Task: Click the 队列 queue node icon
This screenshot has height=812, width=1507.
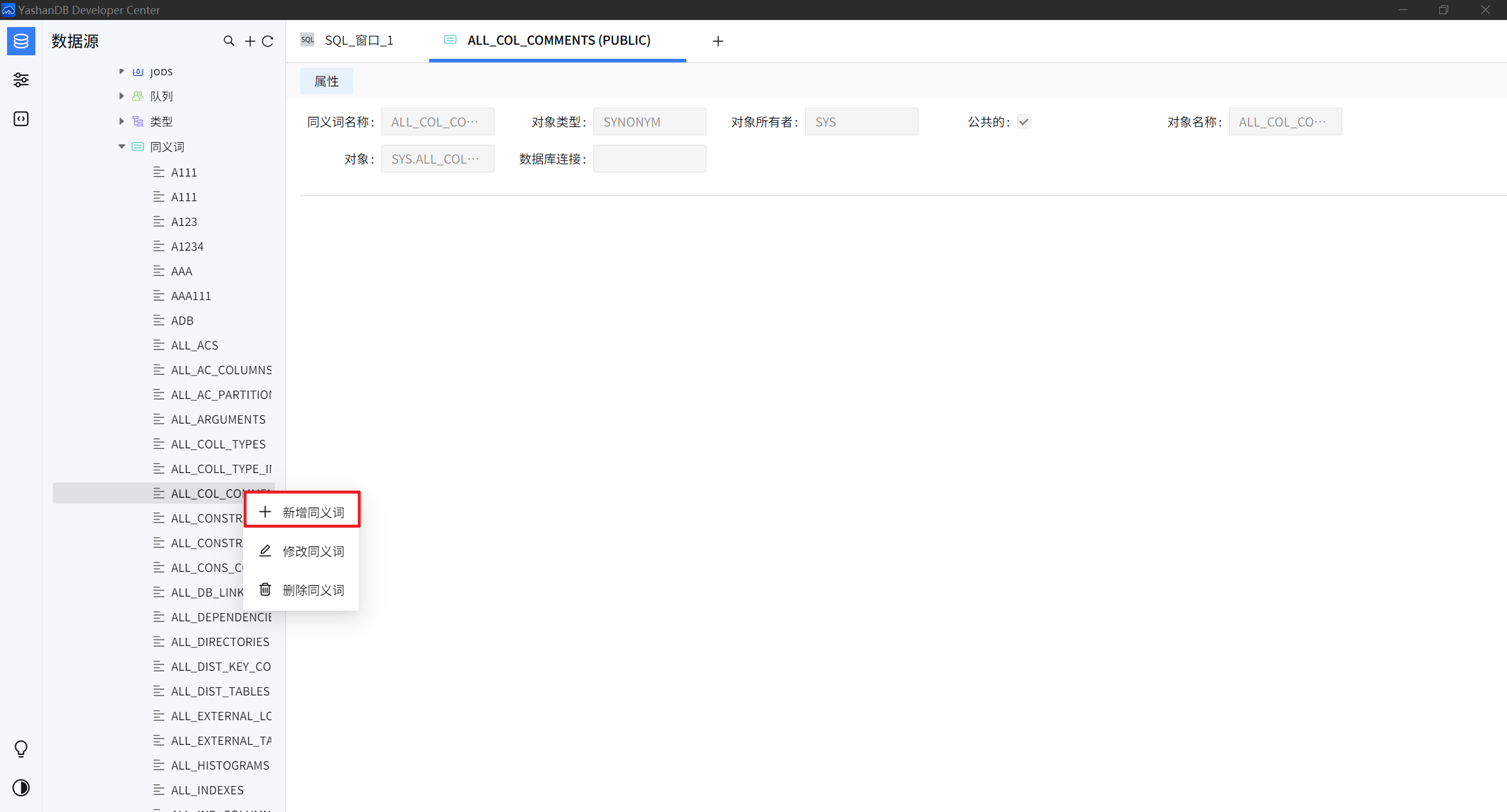Action: [x=138, y=96]
